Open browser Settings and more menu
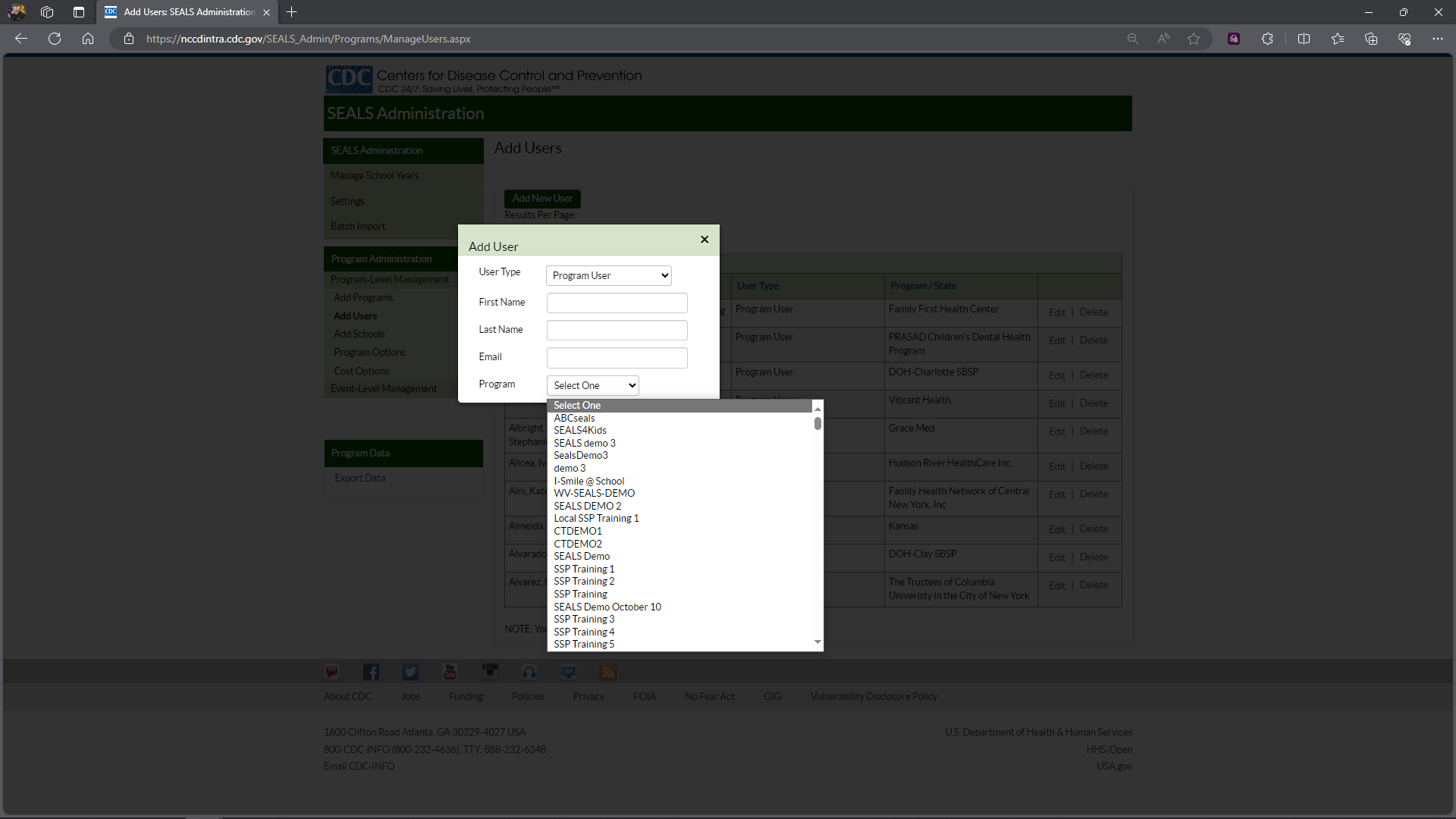Viewport: 1456px width, 819px height. pos(1437,39)
